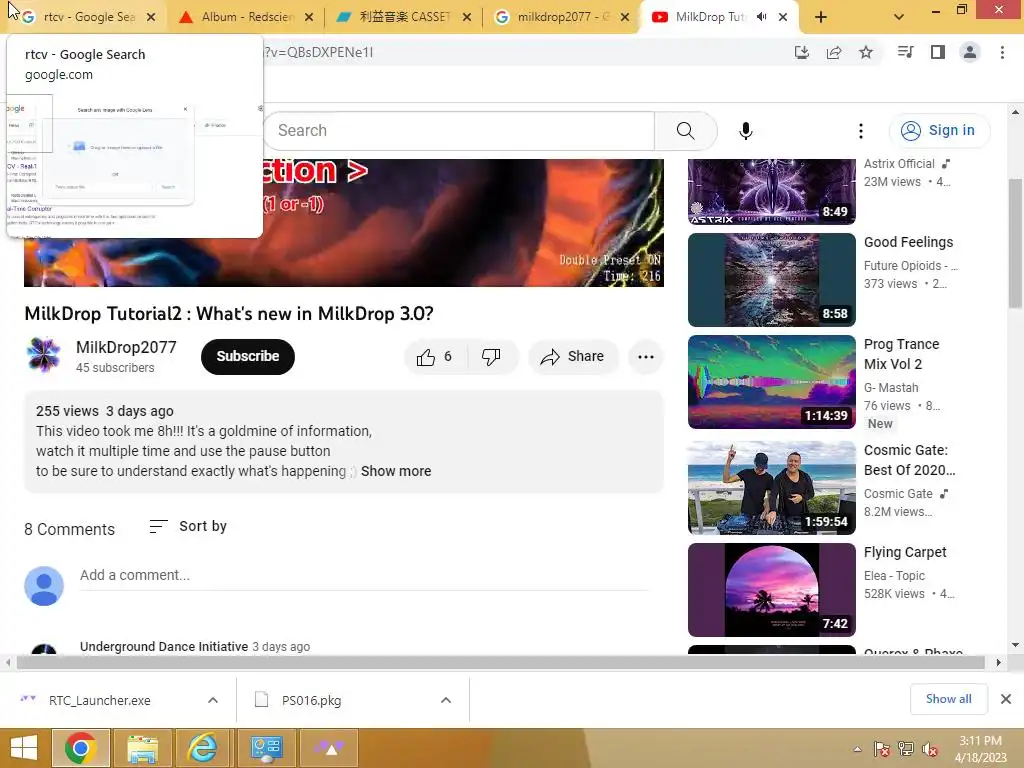
Task: Switch to CASSETTE tab
Action: click(x=403, y=18)
